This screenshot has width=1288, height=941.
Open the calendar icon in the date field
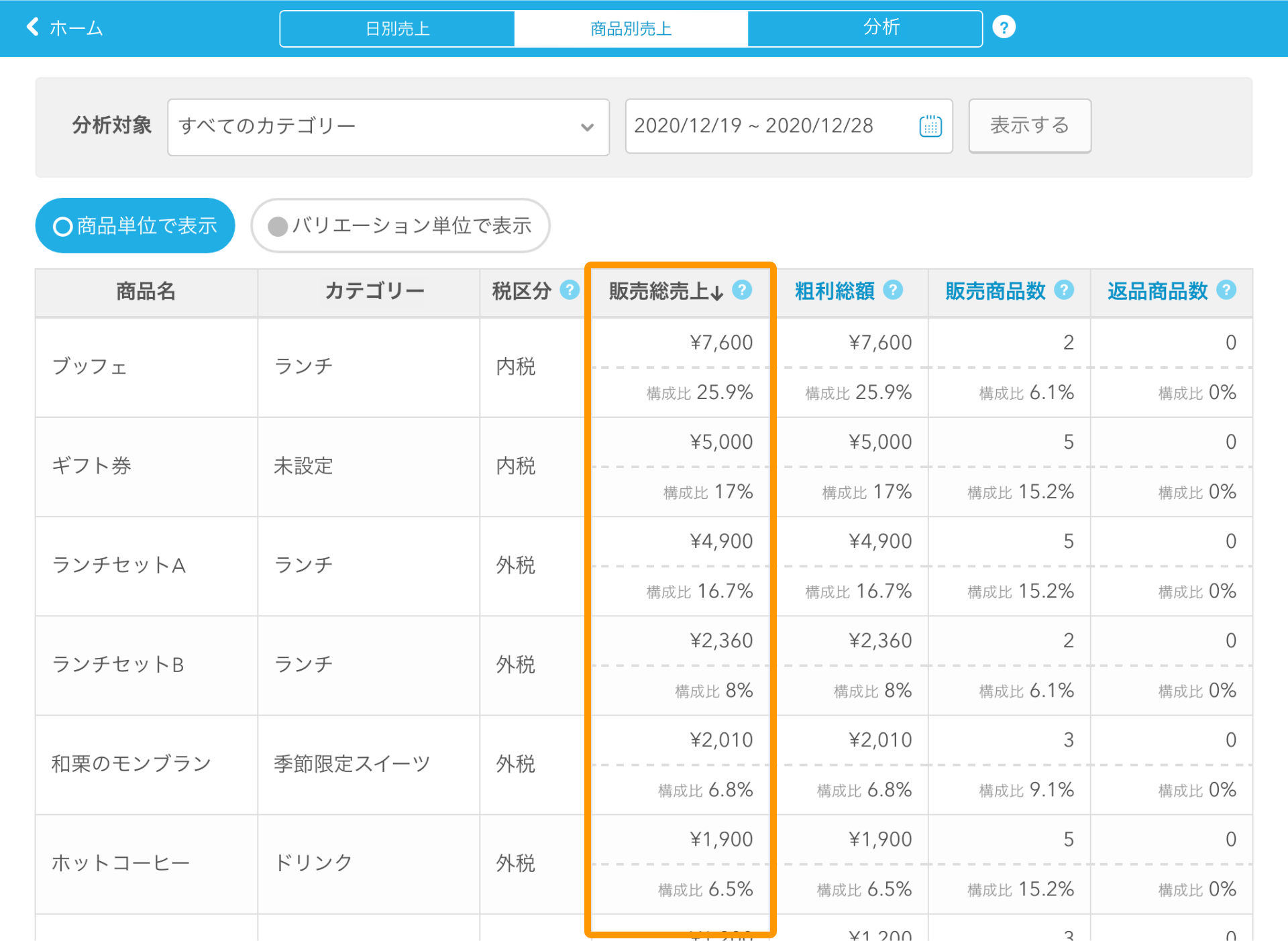[x=930, y=125]
